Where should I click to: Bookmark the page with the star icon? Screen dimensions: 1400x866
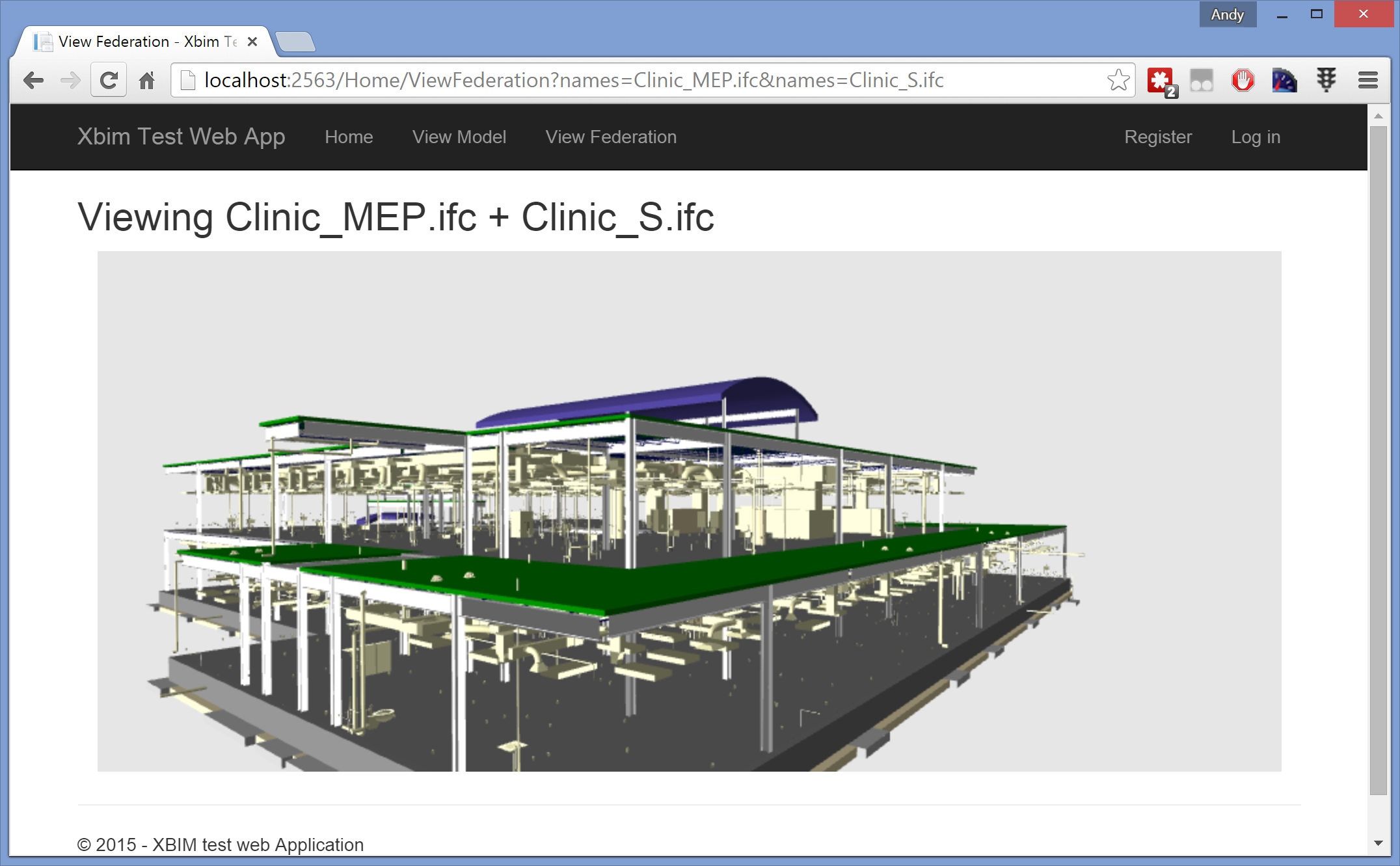1118,80
